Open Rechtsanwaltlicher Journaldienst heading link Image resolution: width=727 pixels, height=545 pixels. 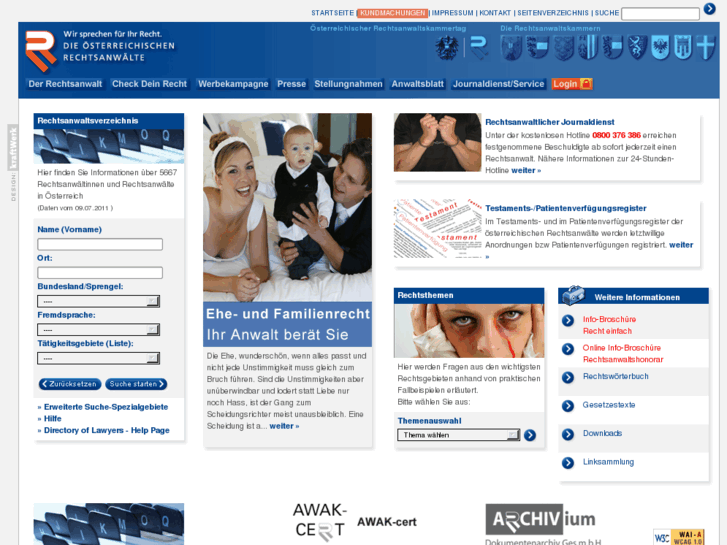click(549, 122)
